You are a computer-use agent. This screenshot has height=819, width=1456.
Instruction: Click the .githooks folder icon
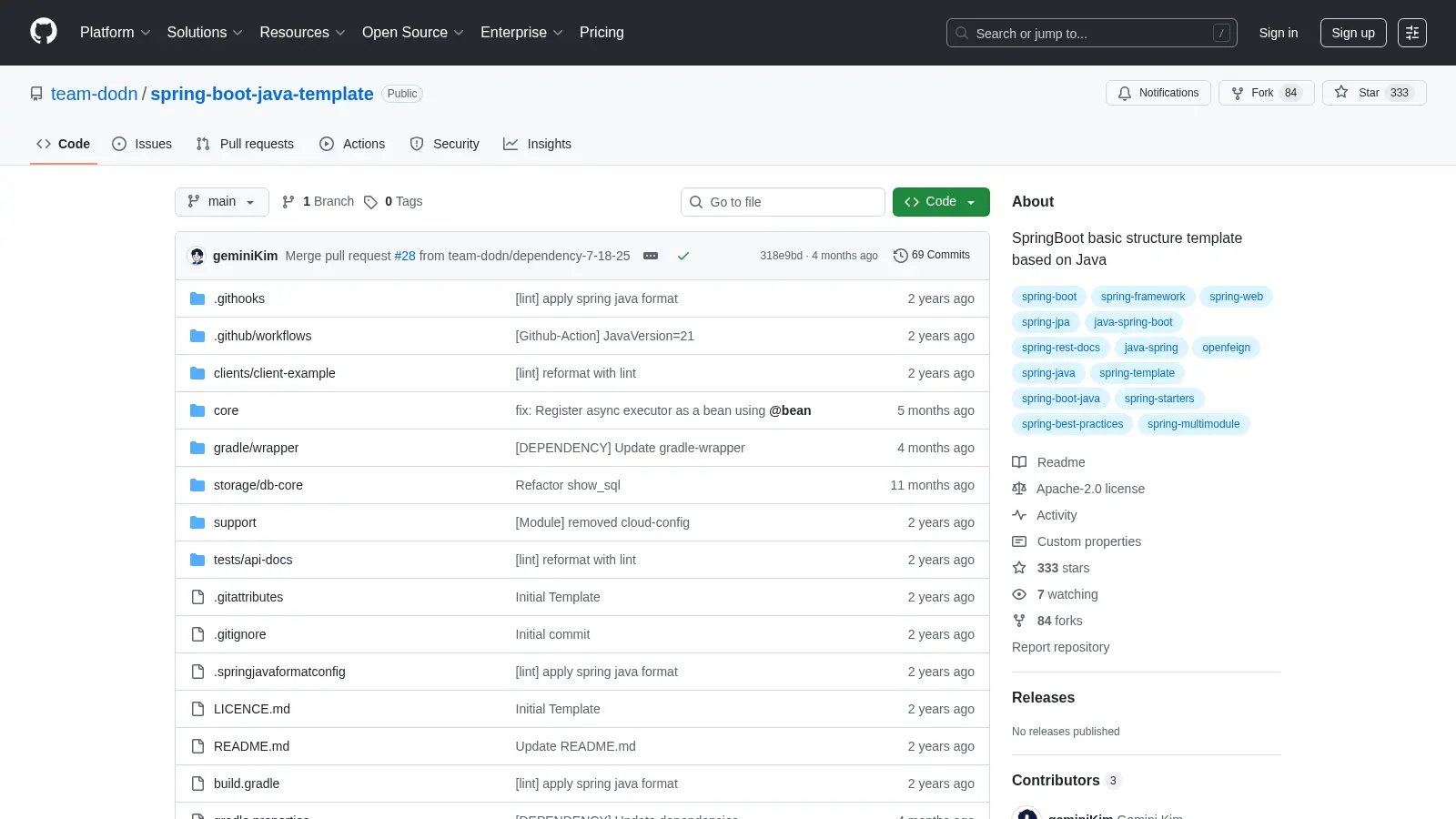pyautogui.click(x=197, y=298)
